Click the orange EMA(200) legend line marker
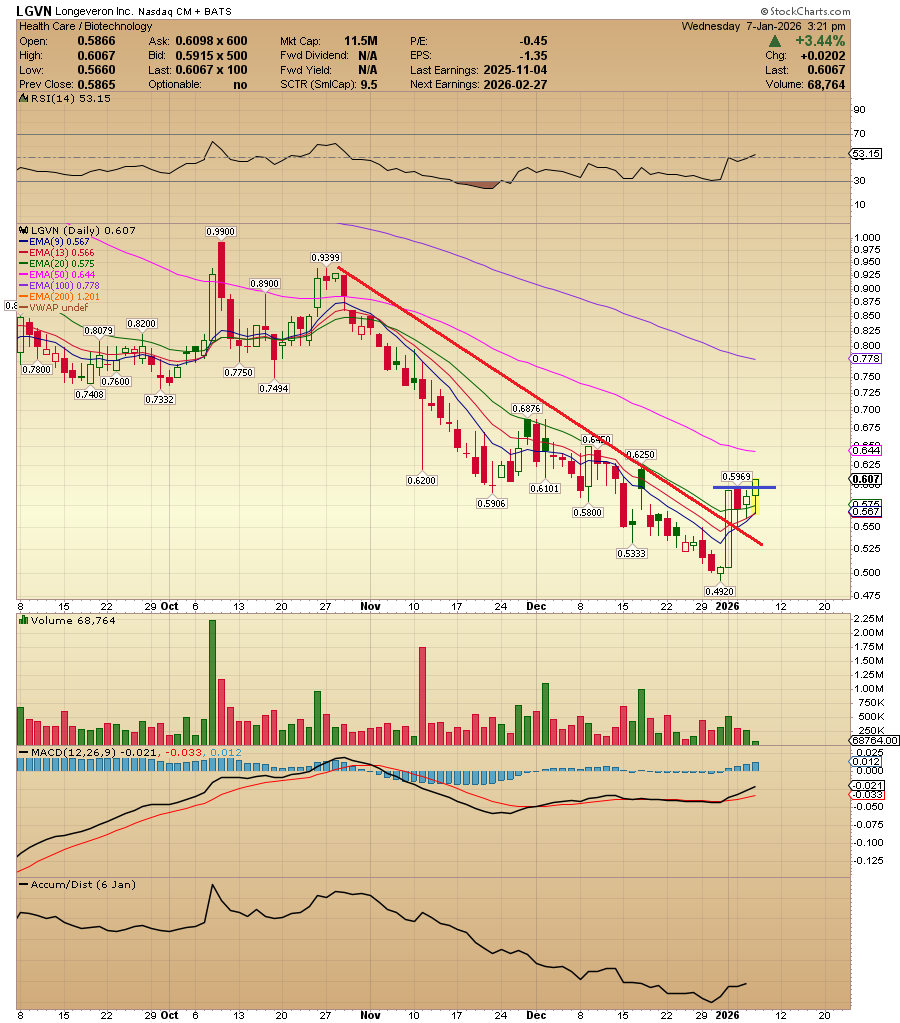The width and height of the screenshot is (900, 1023). [24, 297]
